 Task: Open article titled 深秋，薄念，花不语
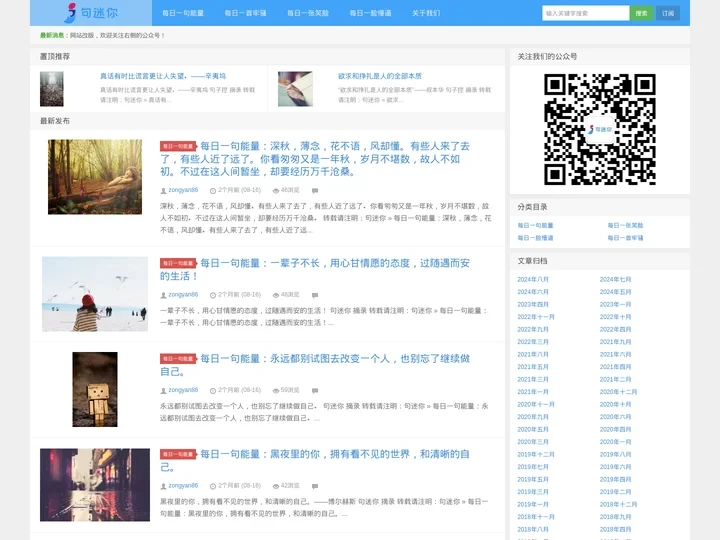(315, 159)
